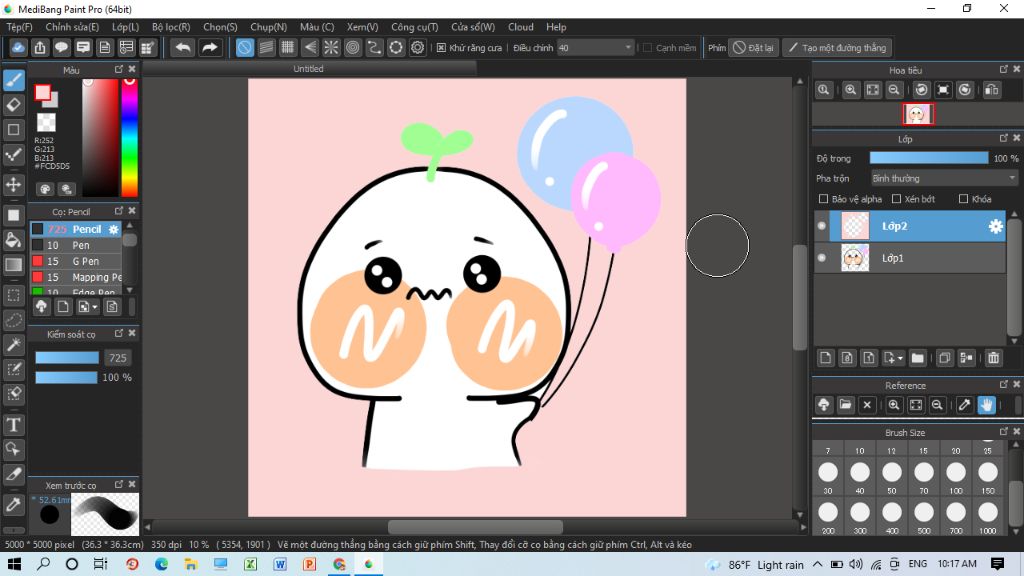The height and width of the screenshot is (576, 1024).
Task: Open Word from the taskbar
Action: point(280,564)
